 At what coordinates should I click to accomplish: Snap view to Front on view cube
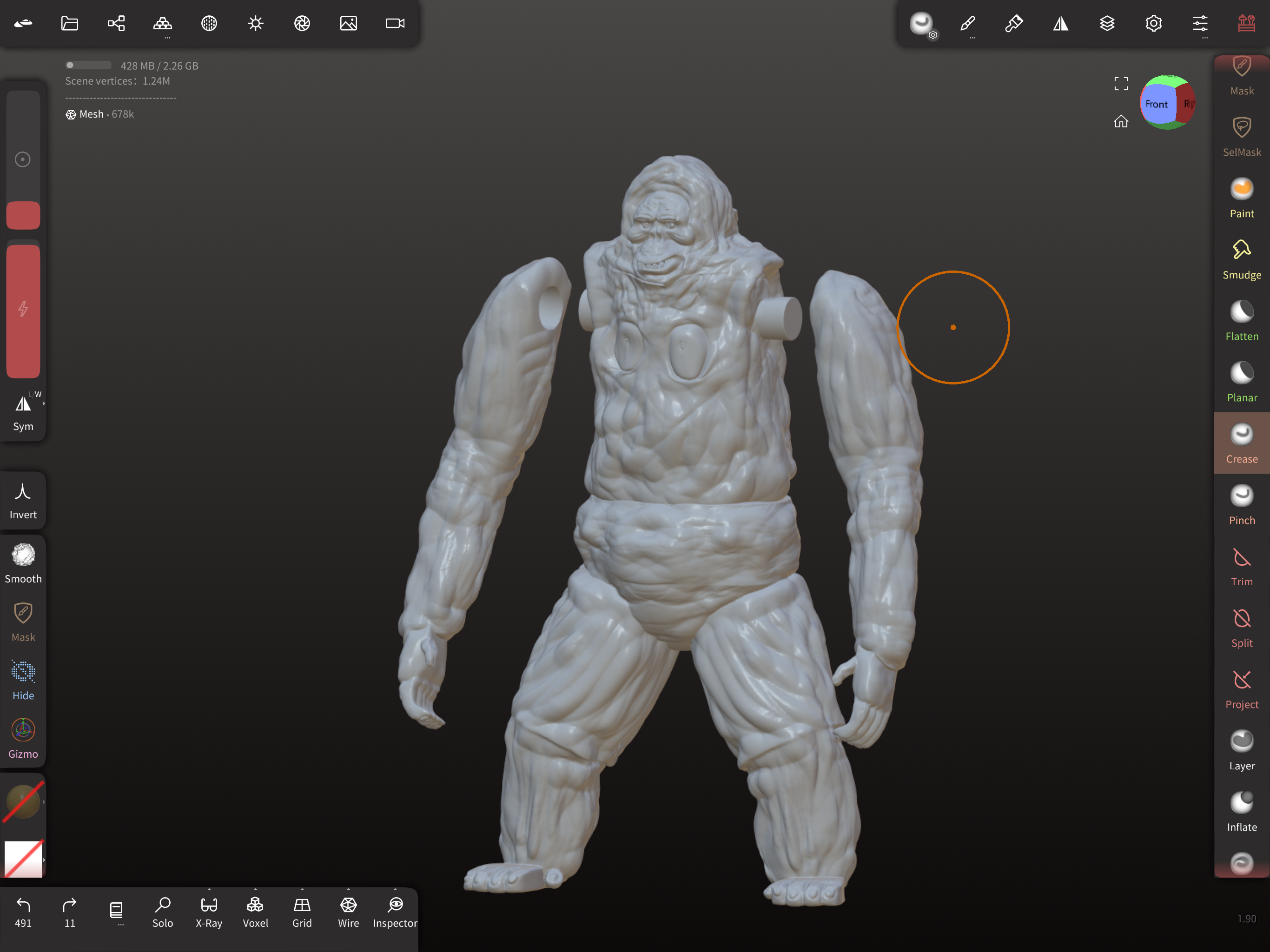(x=1156, y=104)
